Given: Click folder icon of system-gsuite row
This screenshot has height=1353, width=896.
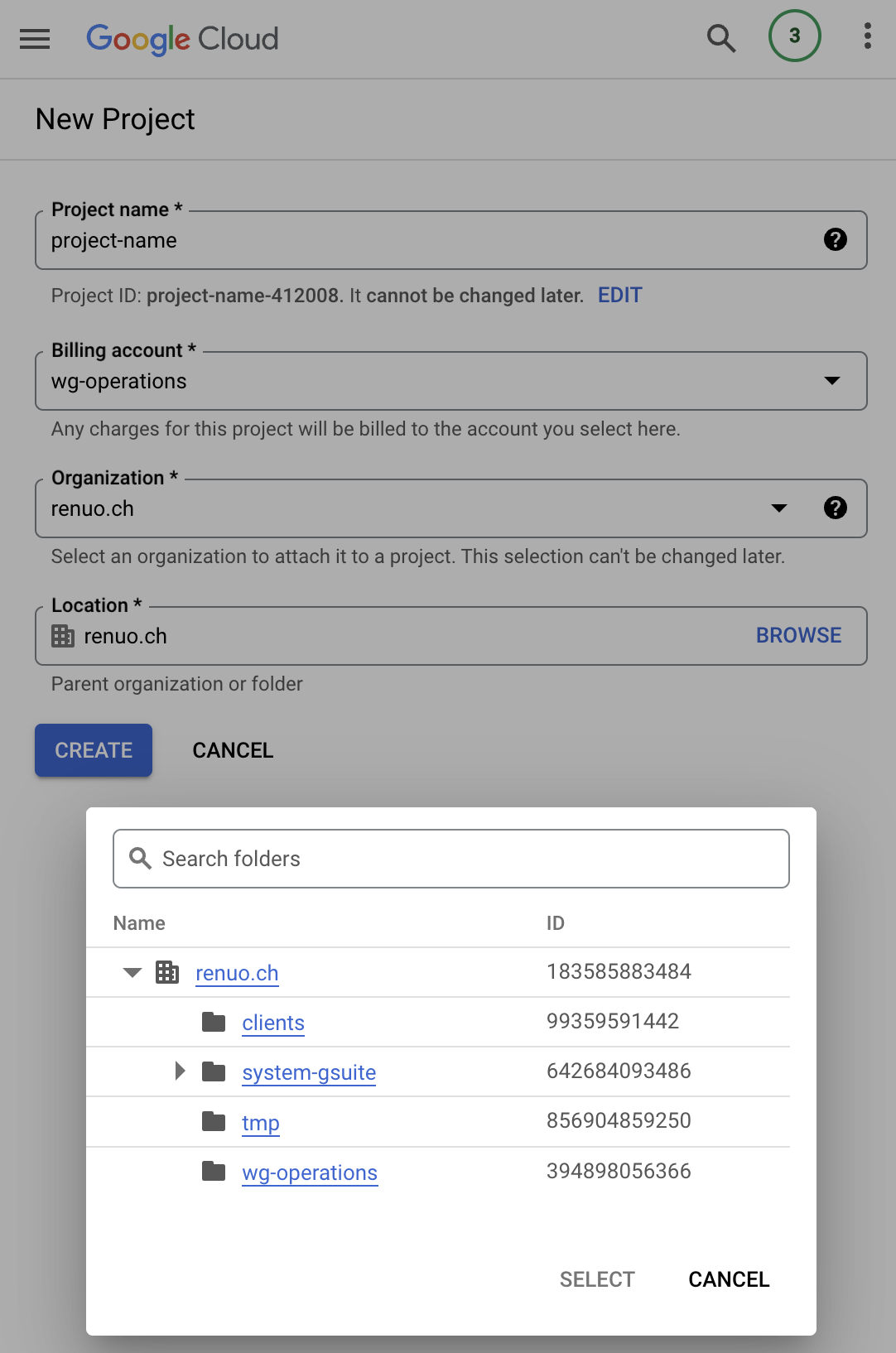Looking at the screenshot, I should [x=214, y=1071].
